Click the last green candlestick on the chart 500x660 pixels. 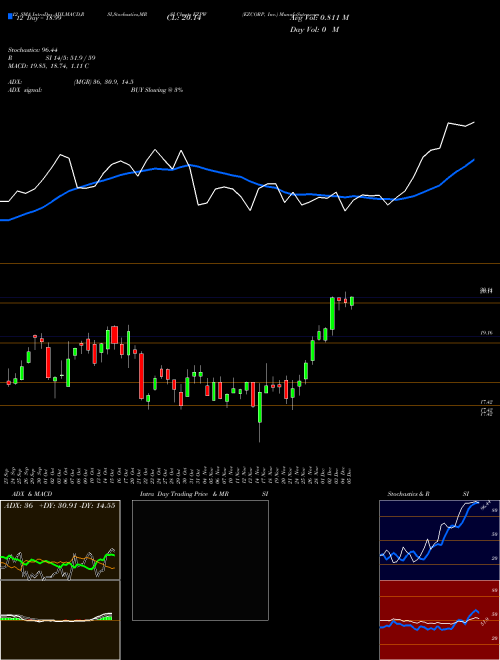[352, 301]
